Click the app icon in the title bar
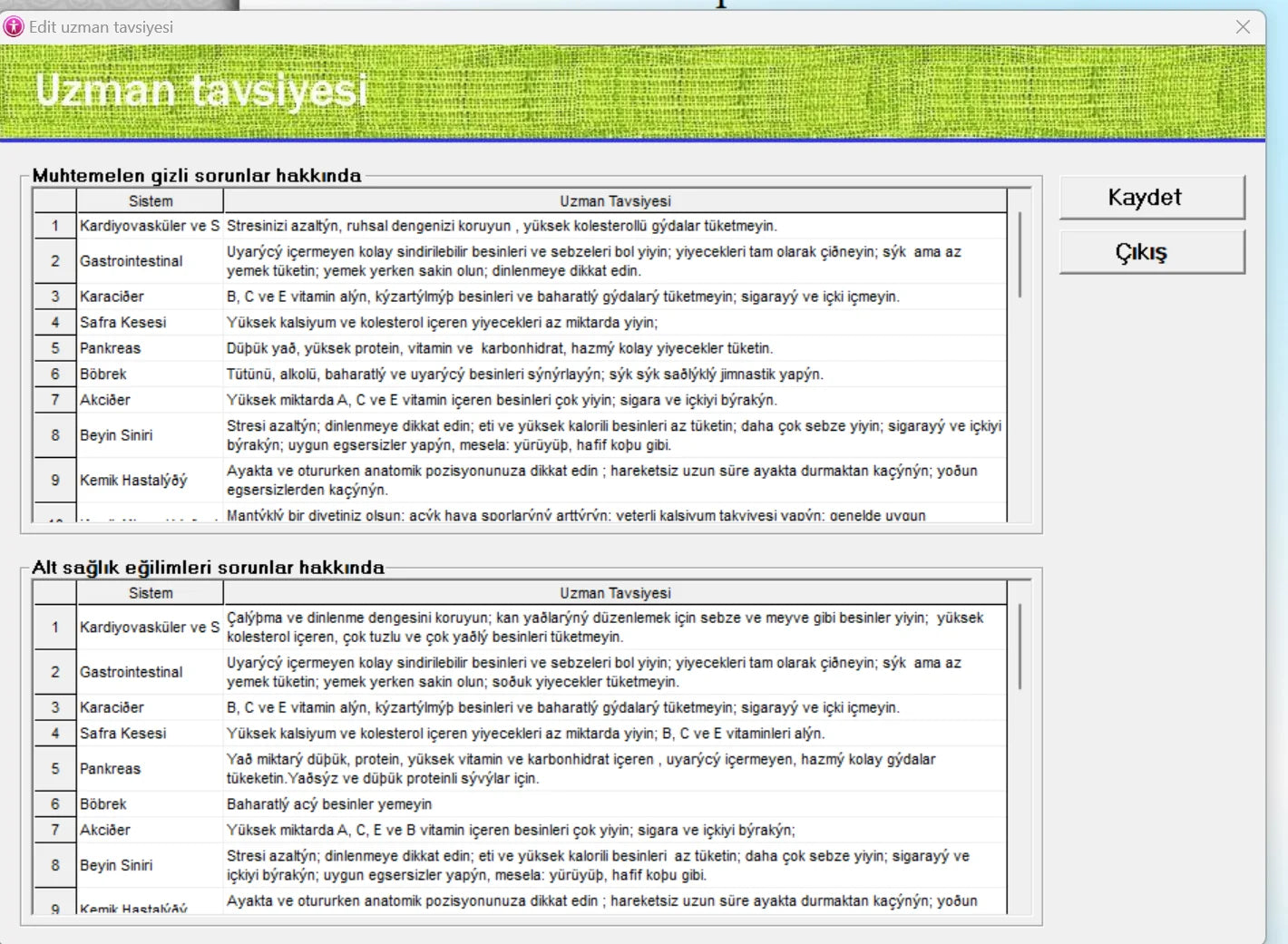This screenshot has width=1288, height=944. [14, 26]
